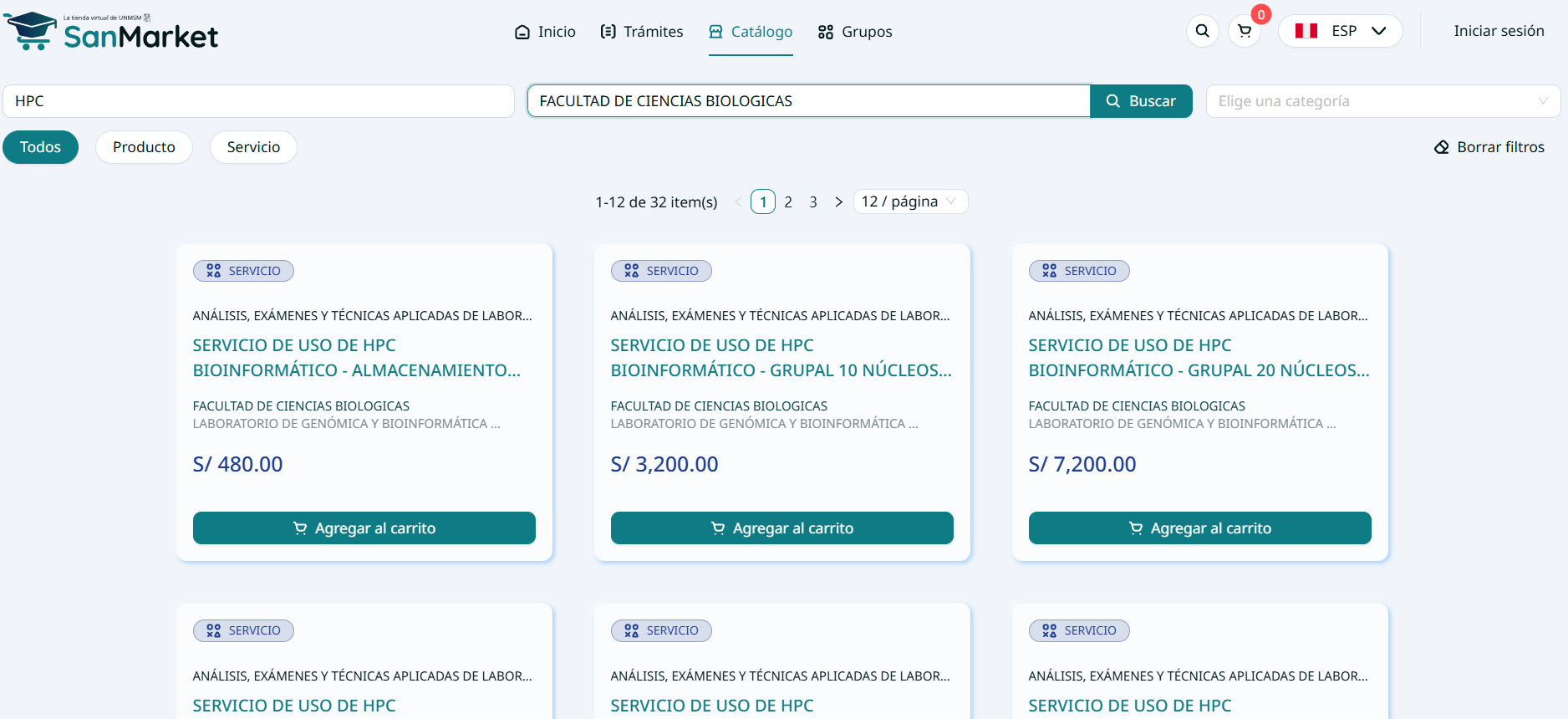Open the shopping cart icon
1568x719 pixels.
pyautogui.click(x=1245, y=31)
